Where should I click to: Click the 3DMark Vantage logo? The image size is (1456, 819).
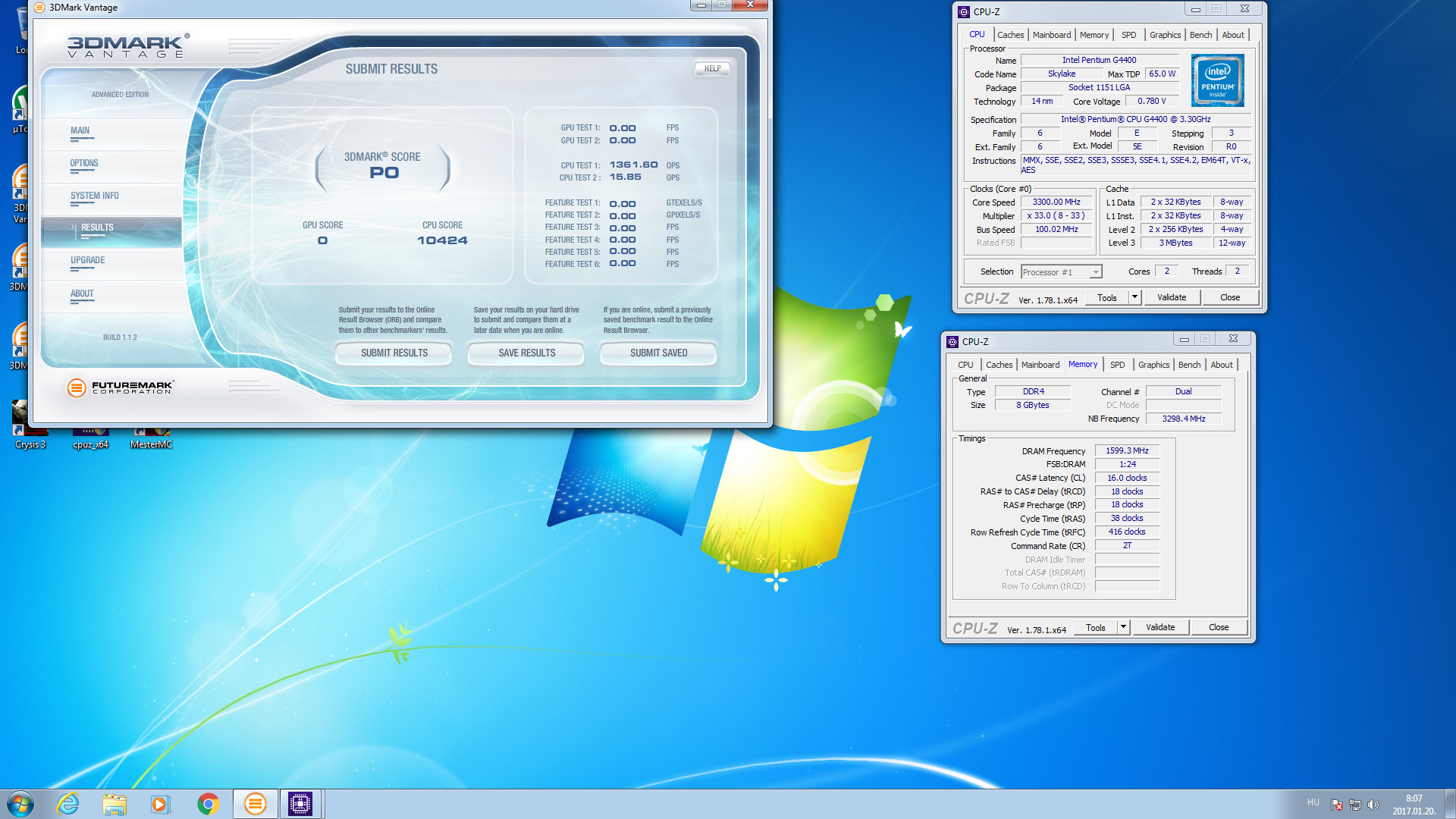click(x=127, y=46)
